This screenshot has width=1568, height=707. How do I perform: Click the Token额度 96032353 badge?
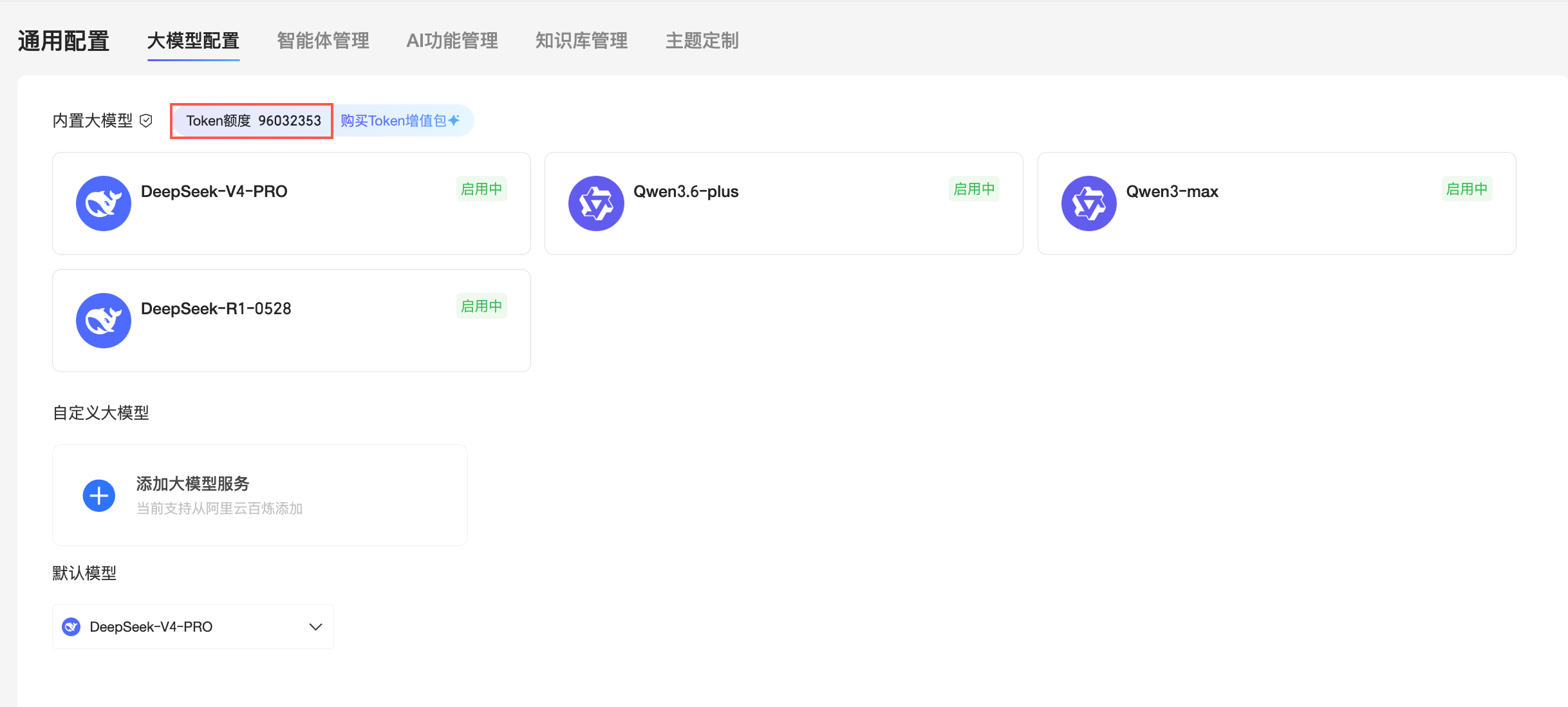[252, 121]
